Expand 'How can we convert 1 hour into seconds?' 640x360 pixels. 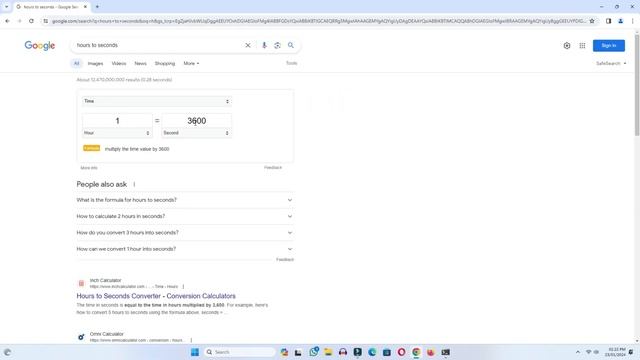[184, 249]
